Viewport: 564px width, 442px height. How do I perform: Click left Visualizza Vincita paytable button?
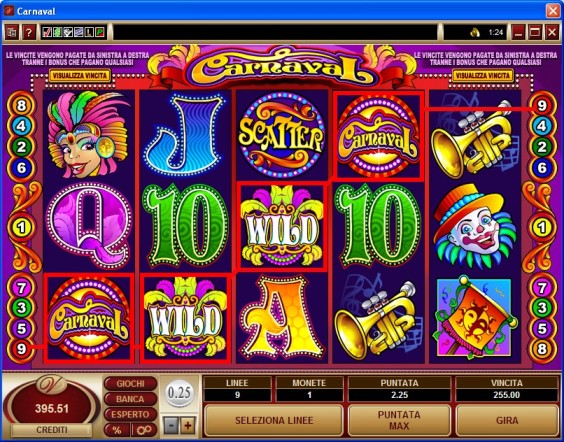tap(79, 76)
